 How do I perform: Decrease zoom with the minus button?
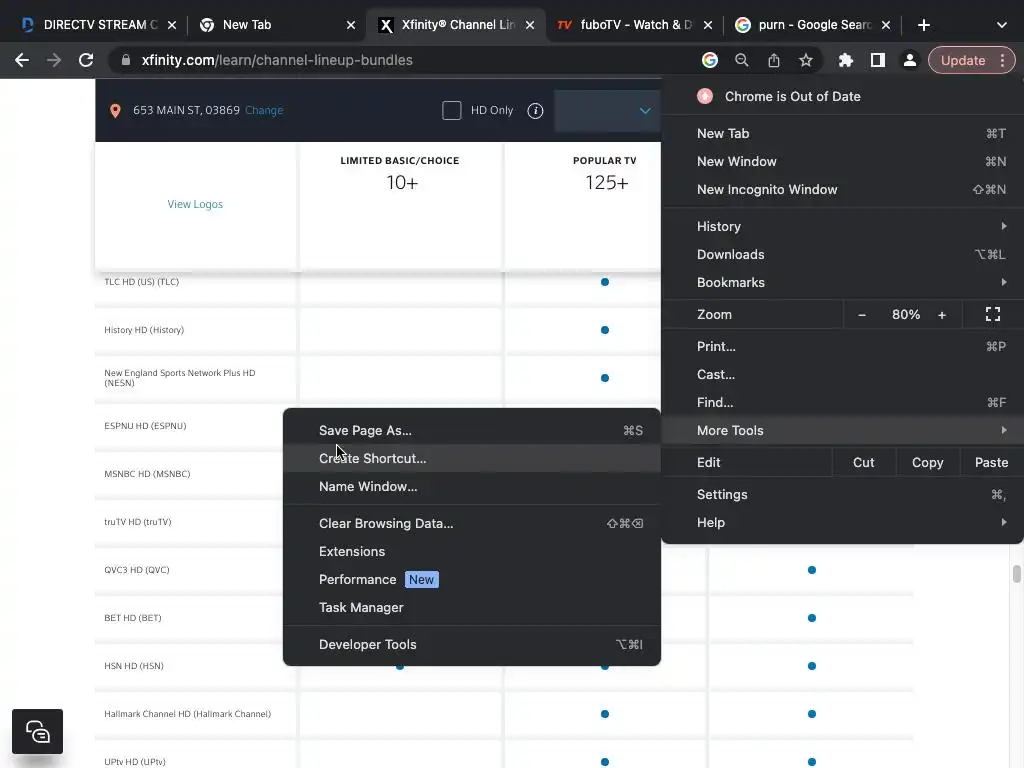coord(862,315)
